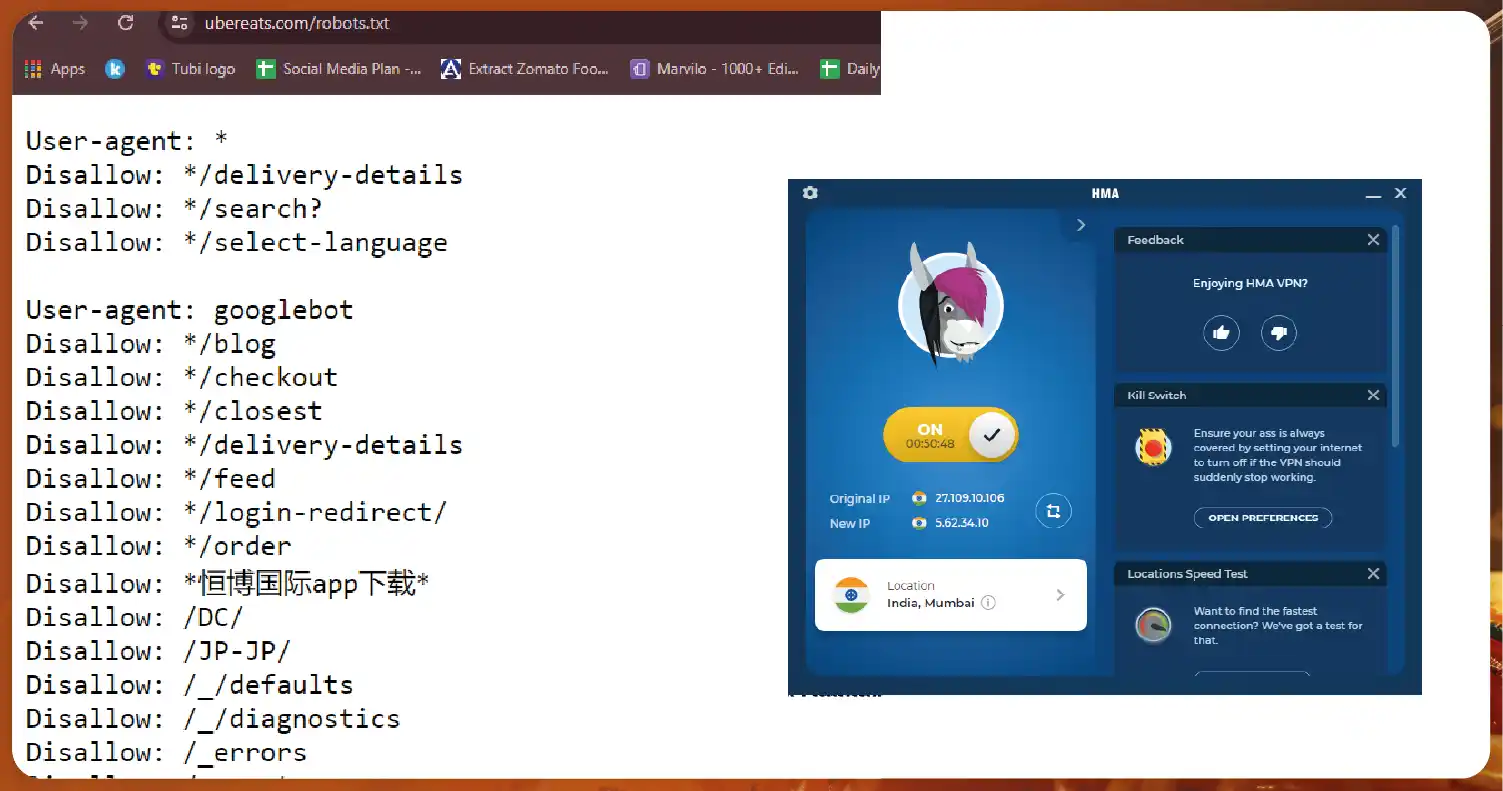Click the 'Disallow: /JP-JP/' line
Viewport: 1503px width, 791px height.
[x=158, y=651]
